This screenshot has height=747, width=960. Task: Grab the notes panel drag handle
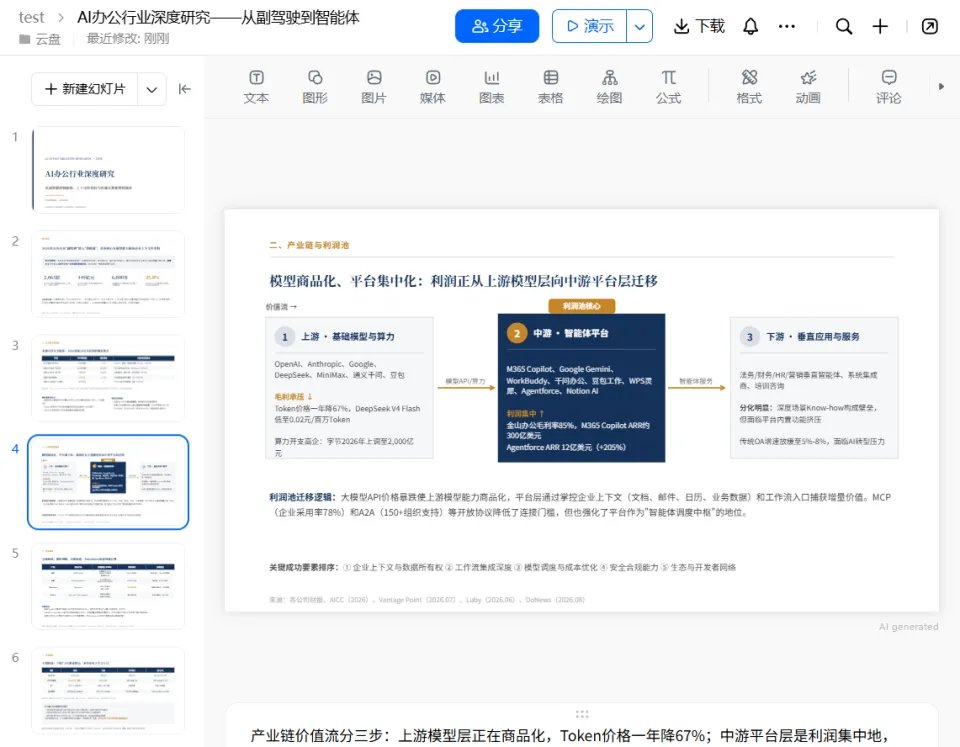click(x=582, y=714)
